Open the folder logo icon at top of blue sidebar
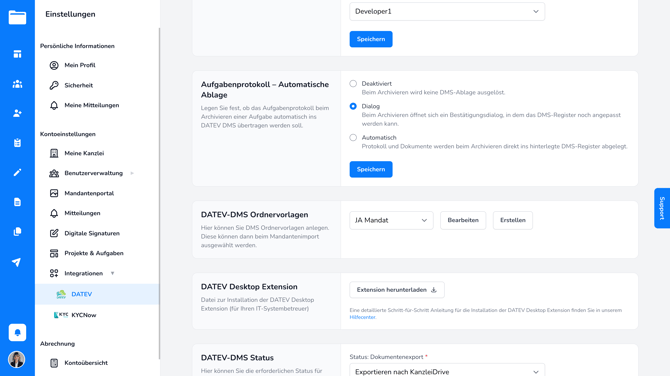This screenshot has width=670, height=376. coord(17,17)
